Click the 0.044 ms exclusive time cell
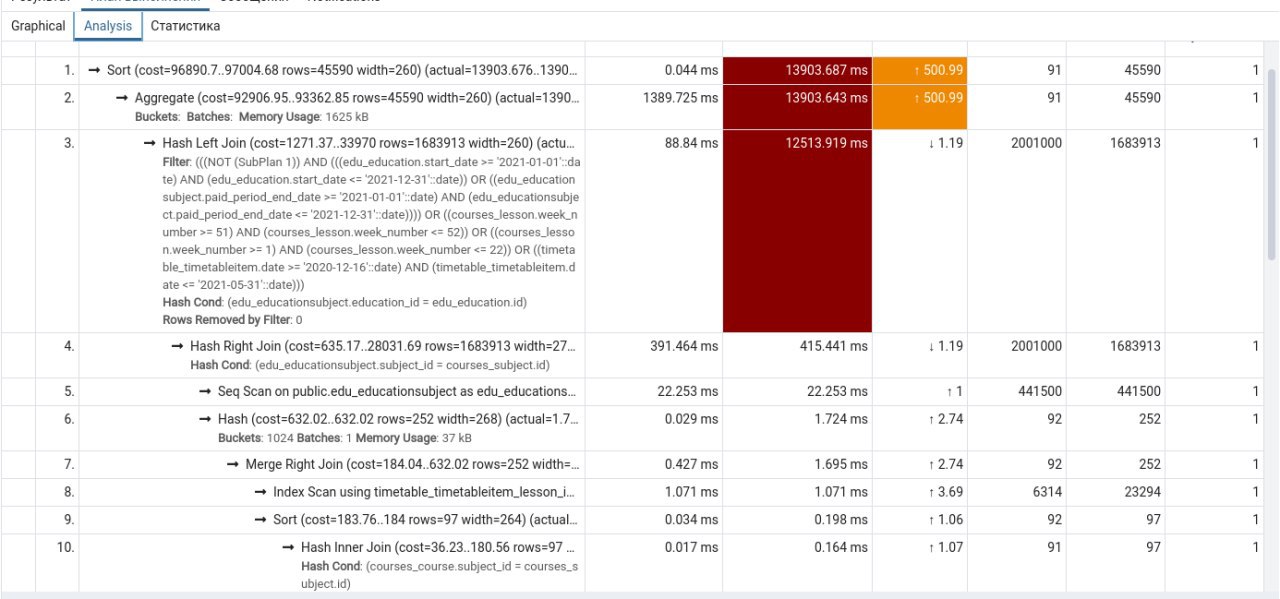The height and width of the screenshot is (599, 1280). point(654,71)
